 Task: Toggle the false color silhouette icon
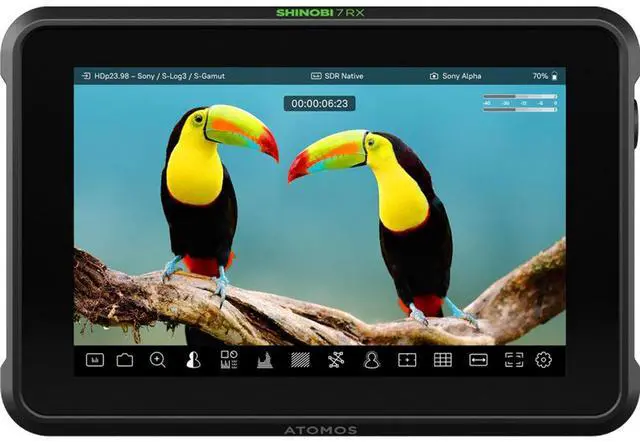tap(193, 360)
